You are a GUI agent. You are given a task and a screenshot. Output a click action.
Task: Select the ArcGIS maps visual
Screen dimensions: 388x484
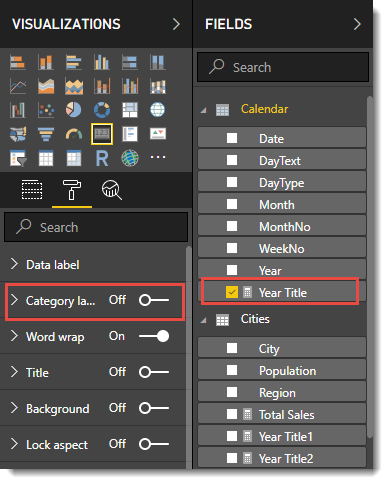point(130,158)
